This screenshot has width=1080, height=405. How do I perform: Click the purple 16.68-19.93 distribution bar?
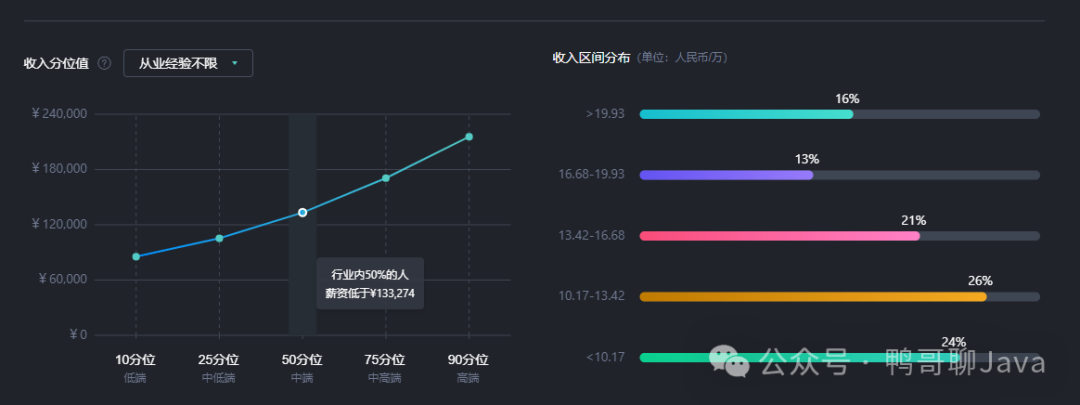tap(726, 175)
